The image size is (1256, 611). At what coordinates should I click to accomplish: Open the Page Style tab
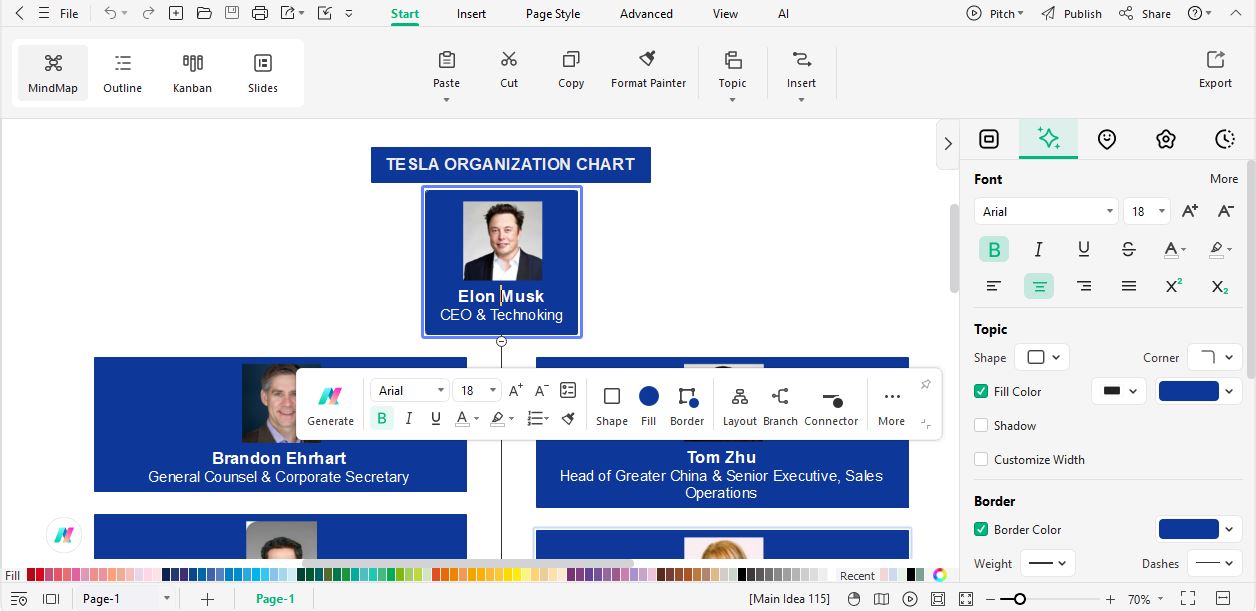(553, 14)
